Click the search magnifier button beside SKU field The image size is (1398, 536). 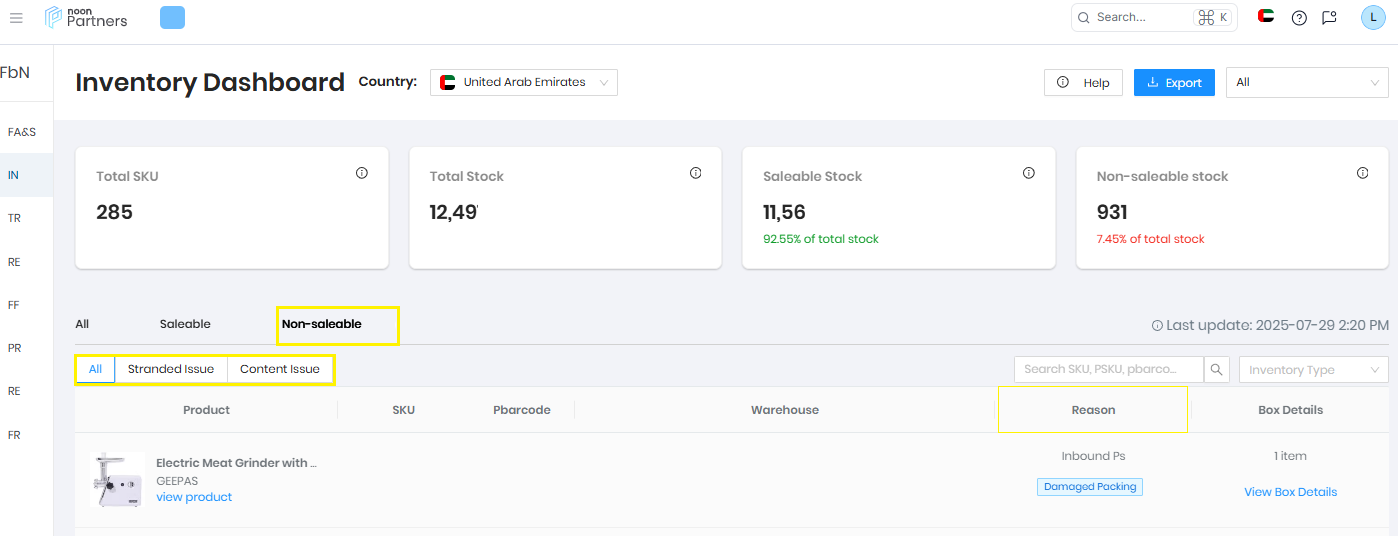[1217, 370]
